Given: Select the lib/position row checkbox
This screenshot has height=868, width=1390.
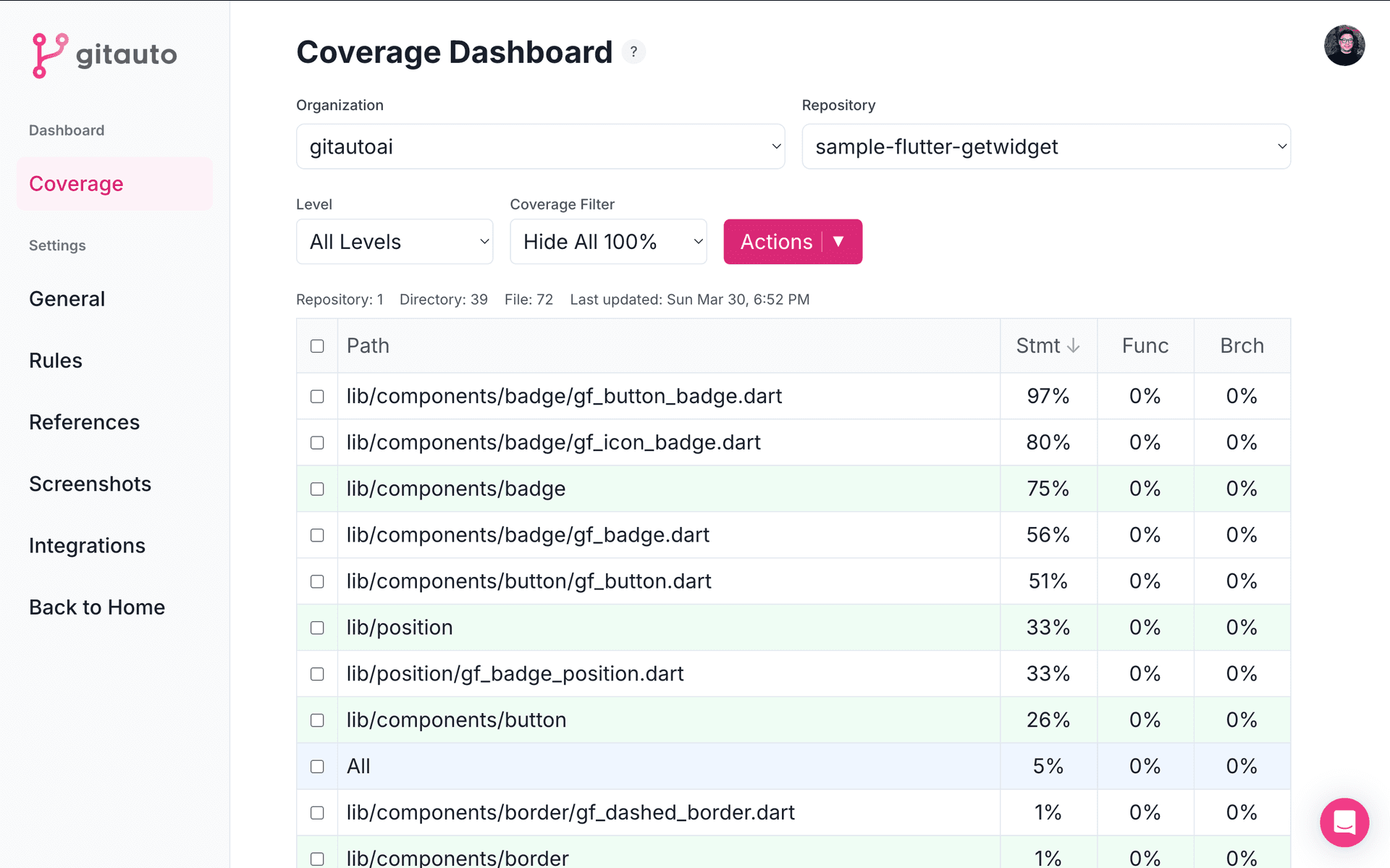Looking at the screenshot, I should [317, 628].
